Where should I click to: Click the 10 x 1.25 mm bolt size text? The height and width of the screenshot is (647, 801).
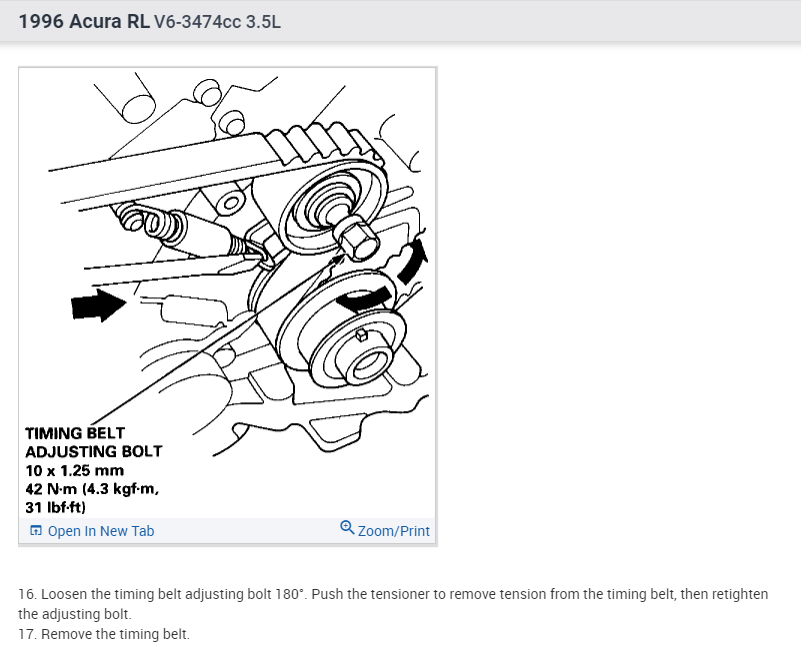tap(75, 470)
